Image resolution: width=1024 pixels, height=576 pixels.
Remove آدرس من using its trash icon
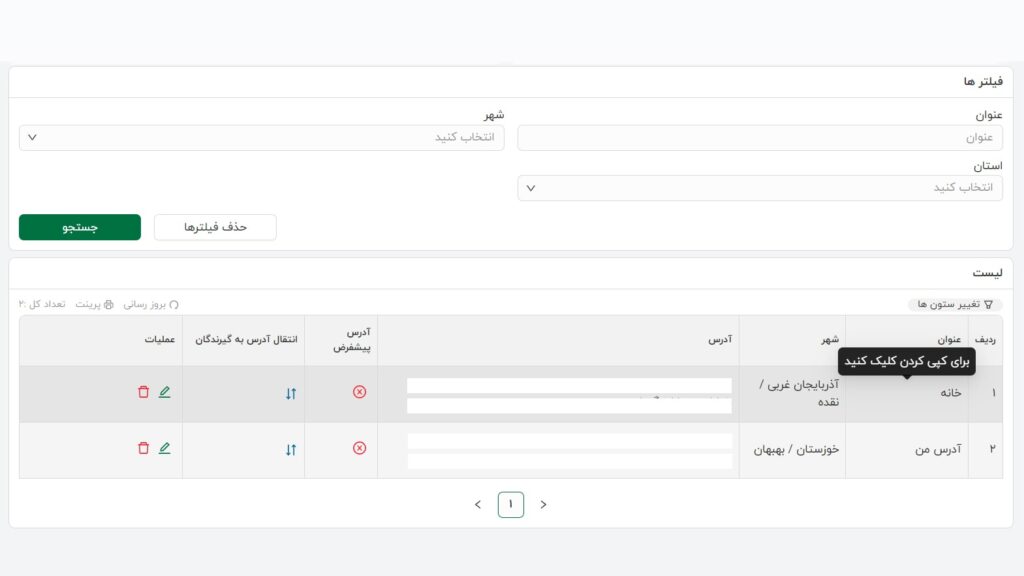pyautogui.click(x=143, y=449)
